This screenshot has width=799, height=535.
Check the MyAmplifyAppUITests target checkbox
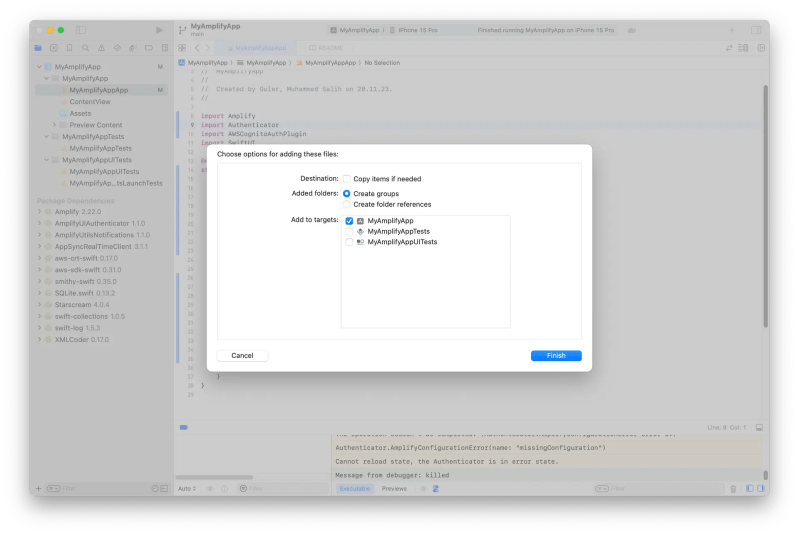click(x=349, y=242)
